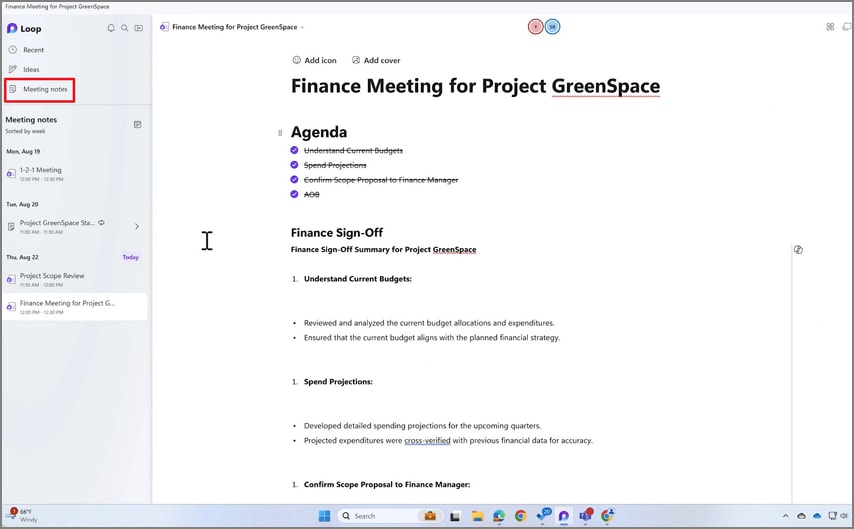Open Google Chrome from the taskbar
The height and width of the screenshot is (529, 854).
tap(521, 516)
